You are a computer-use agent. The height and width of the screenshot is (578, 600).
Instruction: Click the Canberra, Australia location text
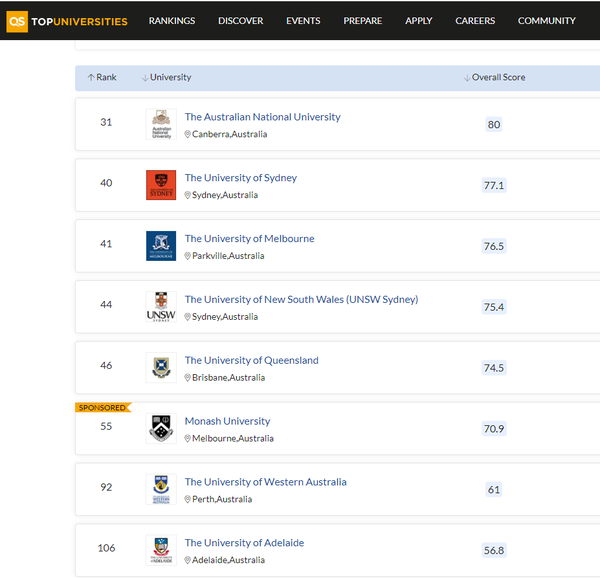230,134
